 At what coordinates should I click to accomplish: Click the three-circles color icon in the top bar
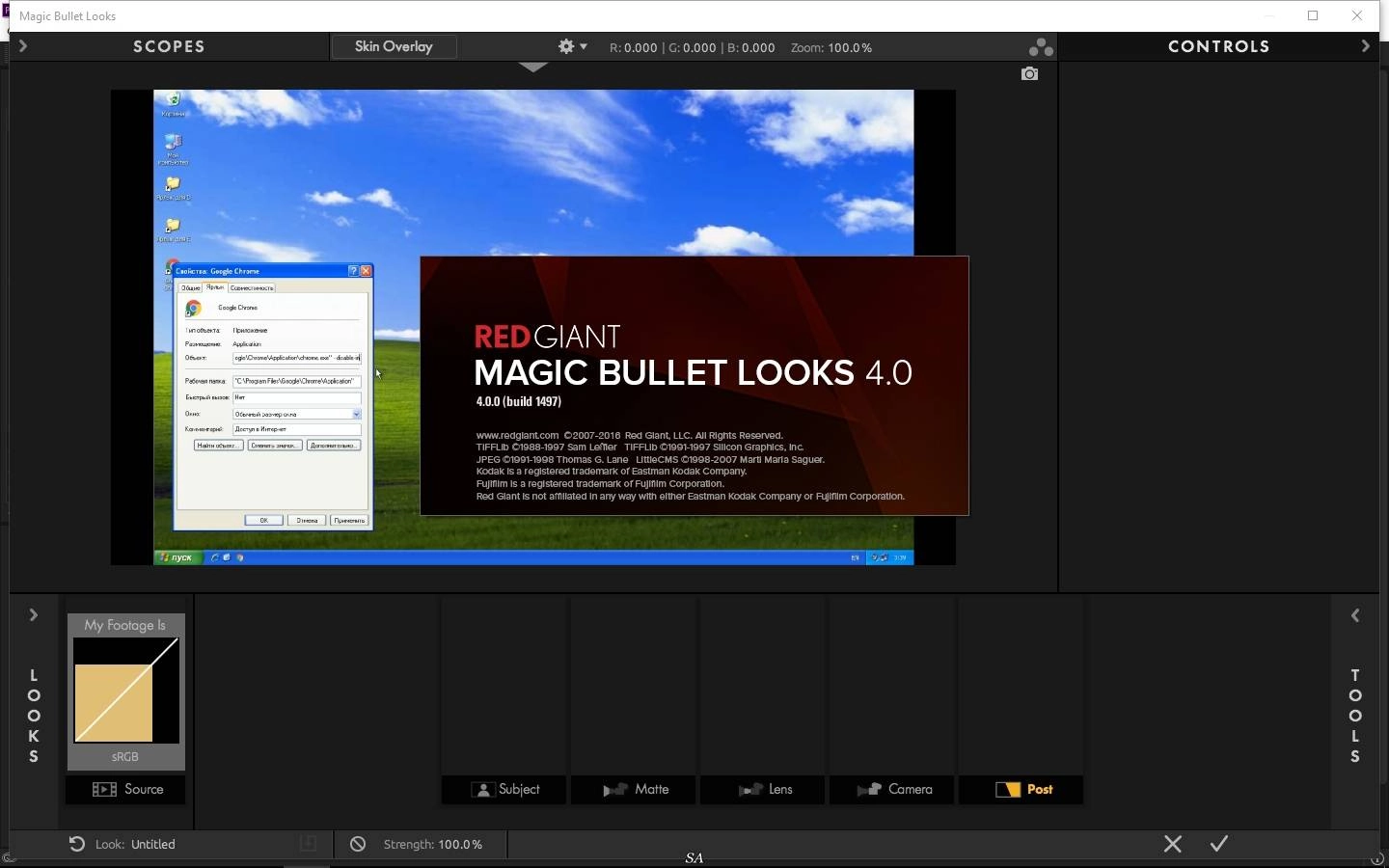(1041, 46)
